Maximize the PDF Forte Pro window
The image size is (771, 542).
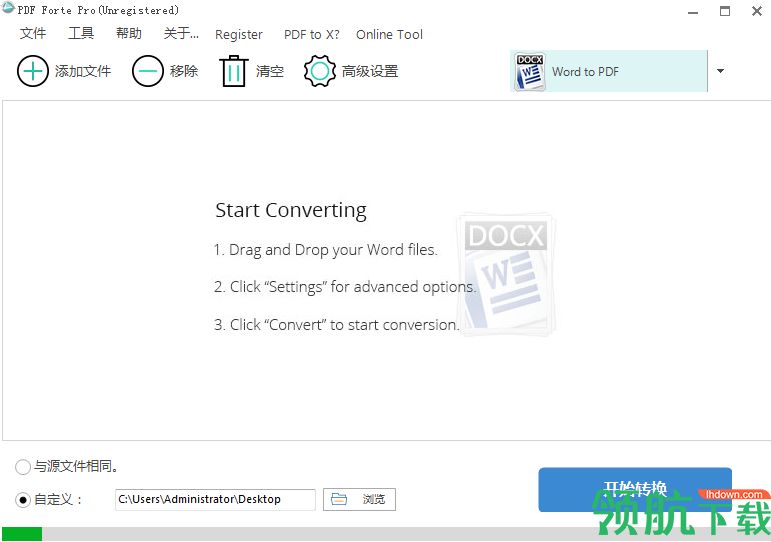(725, 11)
